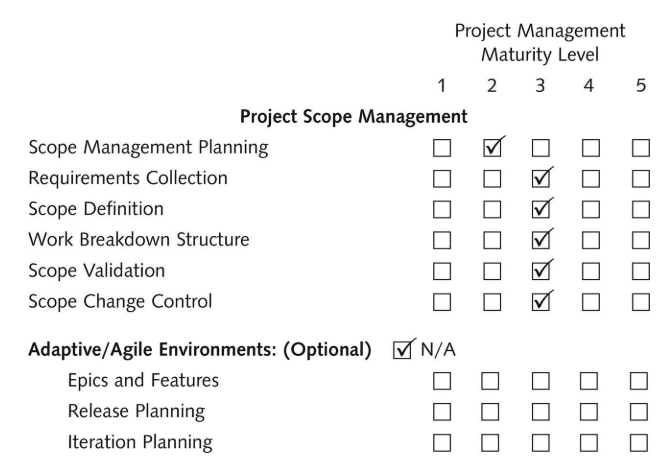Select level 1 for Scope Change Control

click(441, 301)
